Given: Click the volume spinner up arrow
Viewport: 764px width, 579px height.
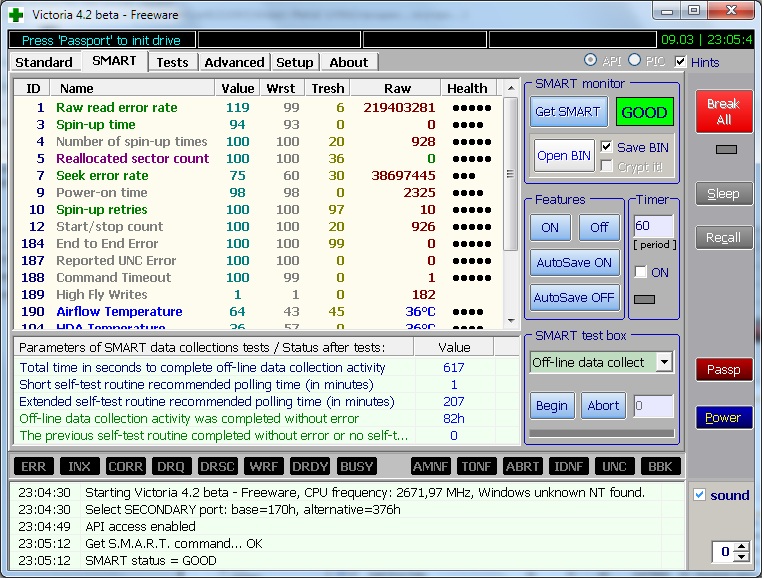Looking at the screenshot, I should click(741, 546).
